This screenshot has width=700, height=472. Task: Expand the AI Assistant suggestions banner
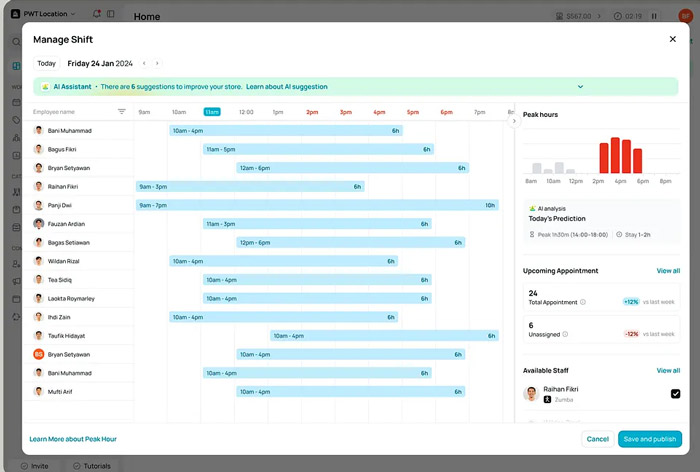coord(580,87)
